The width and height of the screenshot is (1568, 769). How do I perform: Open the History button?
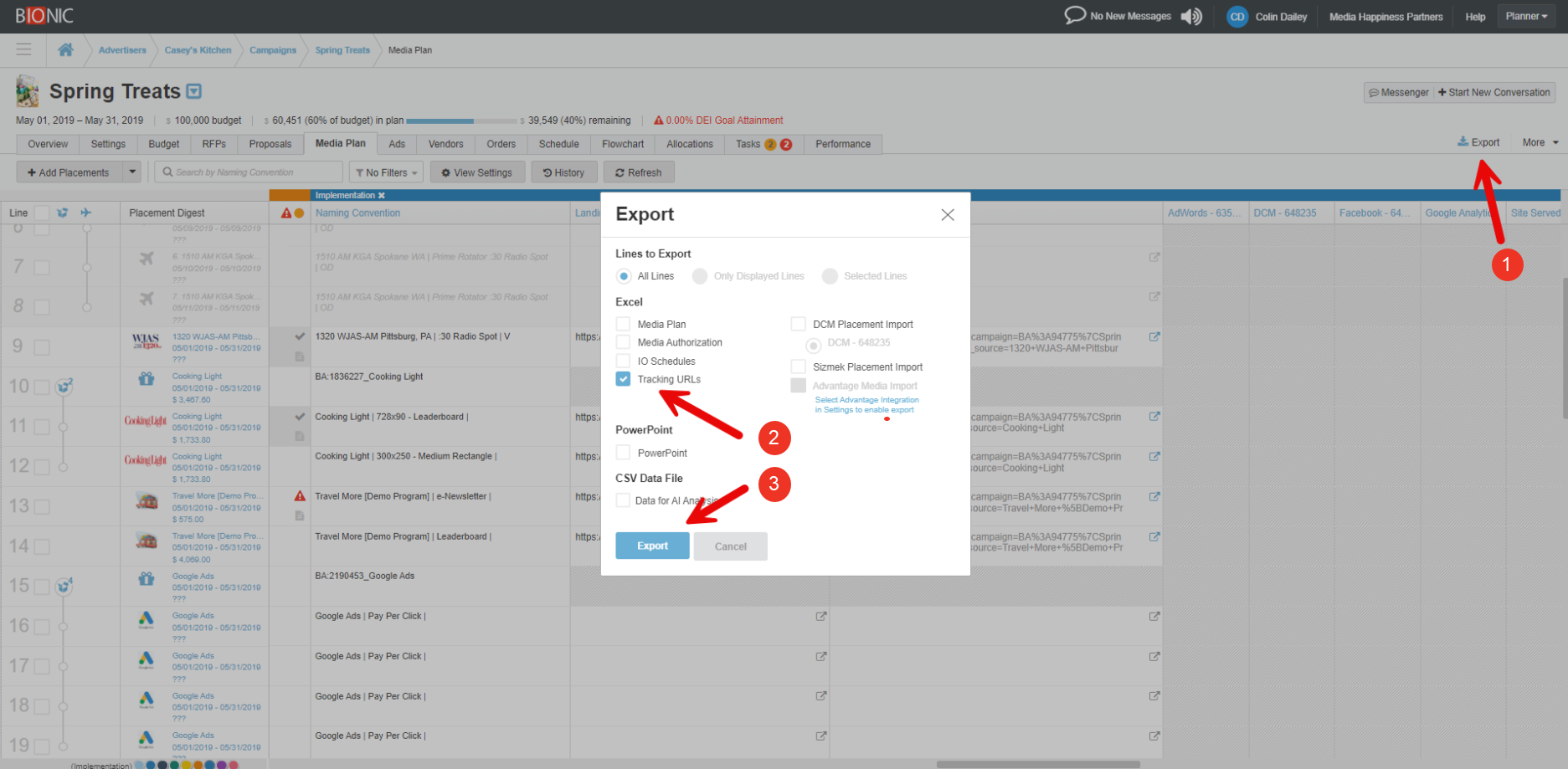pyautogui.click(x=563, y=172)
